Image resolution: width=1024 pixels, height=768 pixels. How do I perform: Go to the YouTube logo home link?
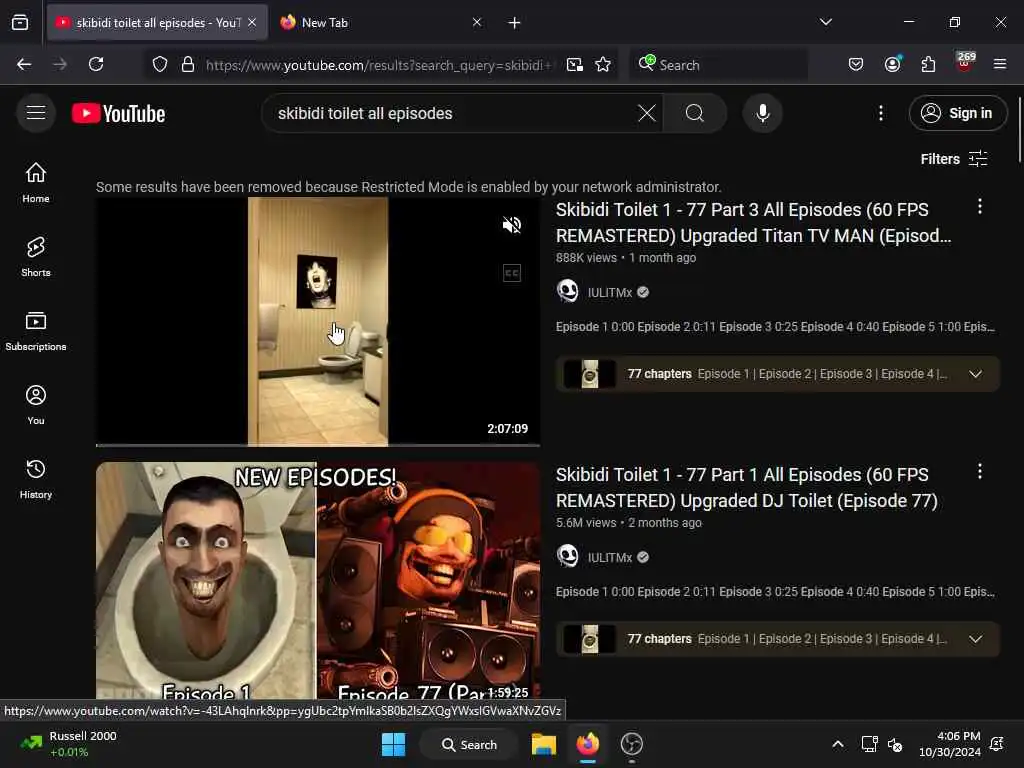[x=118, y=113]
